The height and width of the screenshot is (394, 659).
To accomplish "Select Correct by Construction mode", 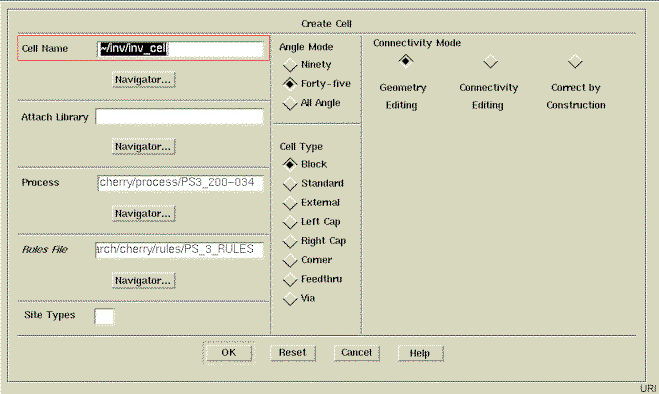I will pyautogui.click(x=575, y=61).
